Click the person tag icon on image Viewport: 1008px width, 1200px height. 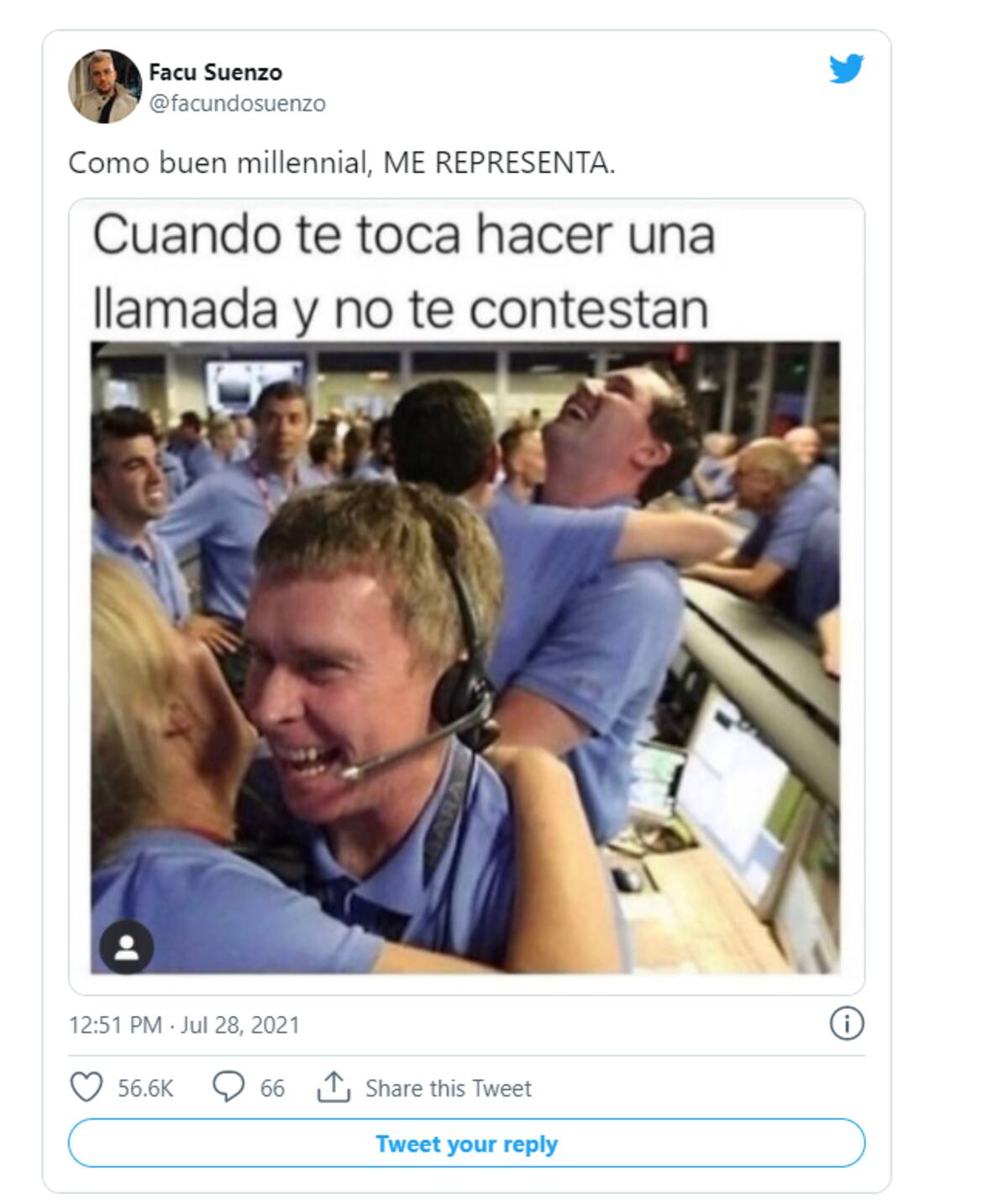click(127, 947)
